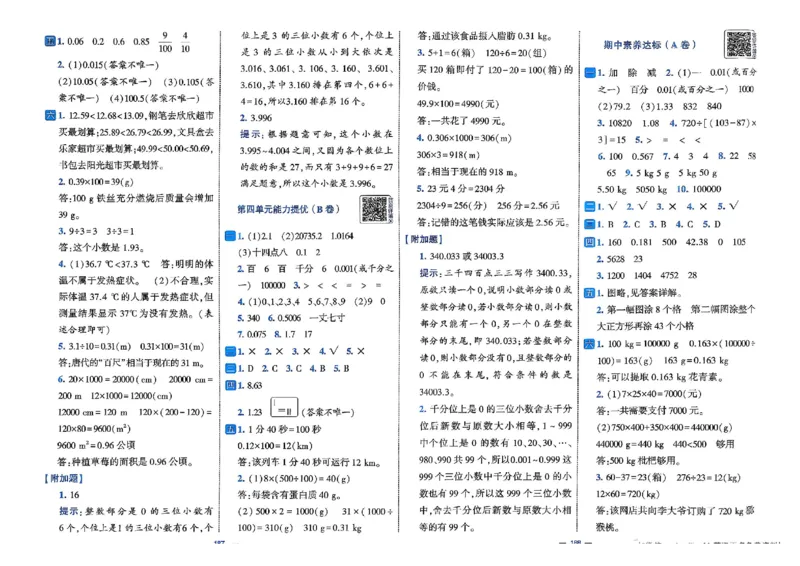This screenshot has height=566, width=800.
Task: Click the line '答:相当于现在的 918 m。'
Action: pos(468,172)
